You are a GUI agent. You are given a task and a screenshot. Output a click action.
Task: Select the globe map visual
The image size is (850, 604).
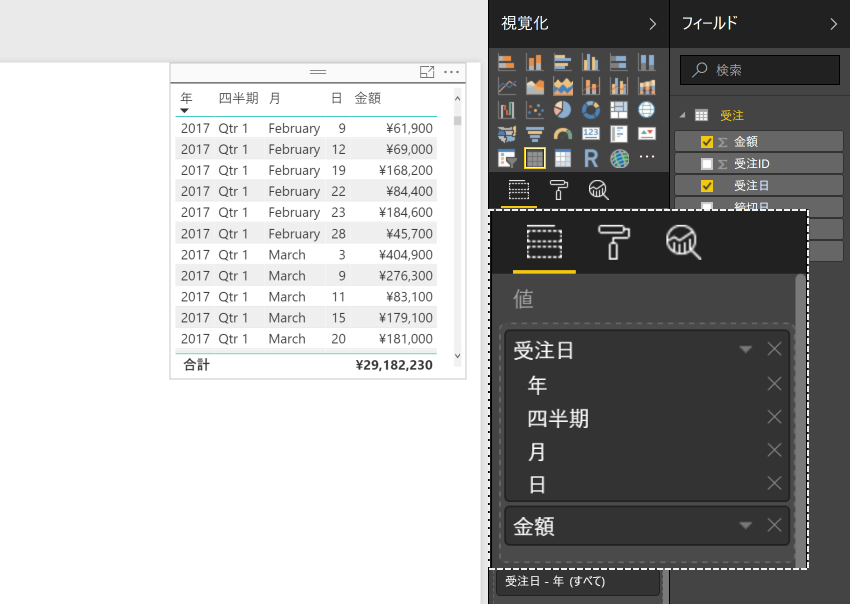click(646, 110)
